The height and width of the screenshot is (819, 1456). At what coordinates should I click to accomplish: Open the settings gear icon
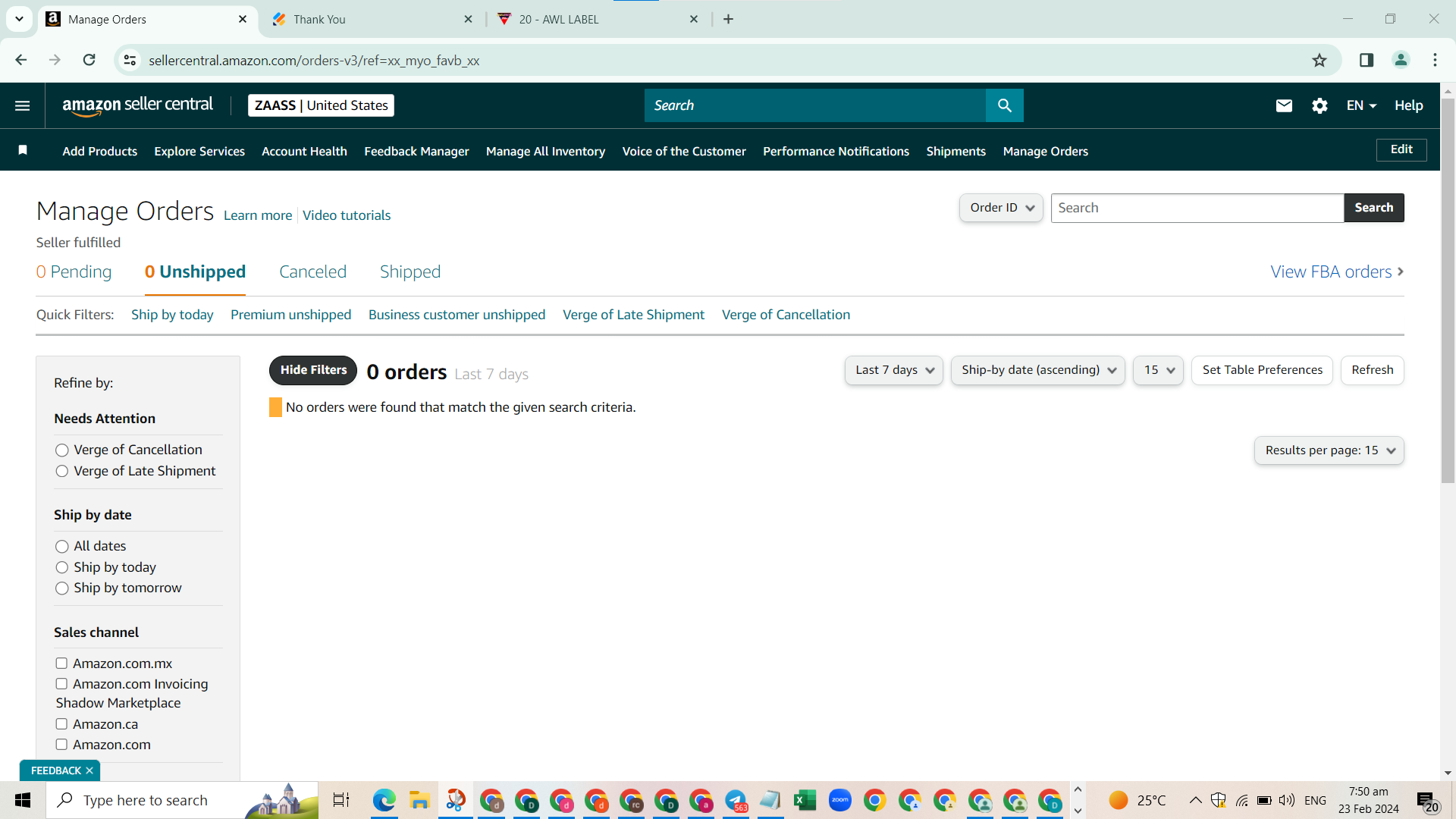tap(1319, 105)
